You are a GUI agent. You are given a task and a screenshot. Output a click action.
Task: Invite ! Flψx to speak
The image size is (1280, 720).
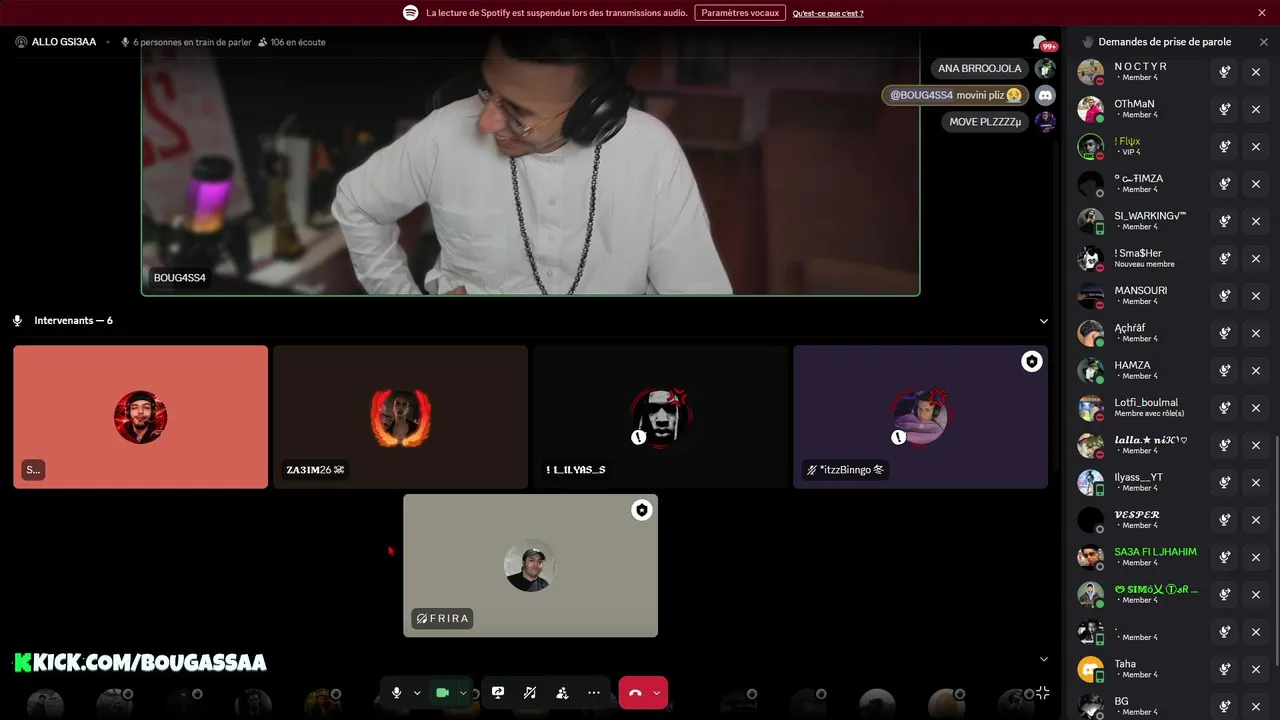click(x=1224, y=147)
